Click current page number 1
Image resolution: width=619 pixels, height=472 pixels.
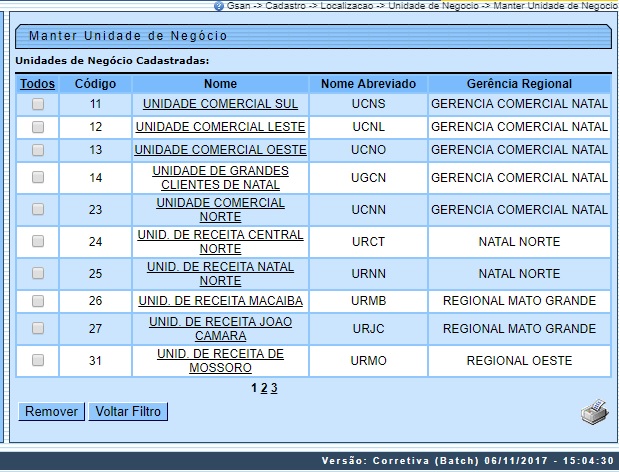pyautogui.click(x=254, y=388)
